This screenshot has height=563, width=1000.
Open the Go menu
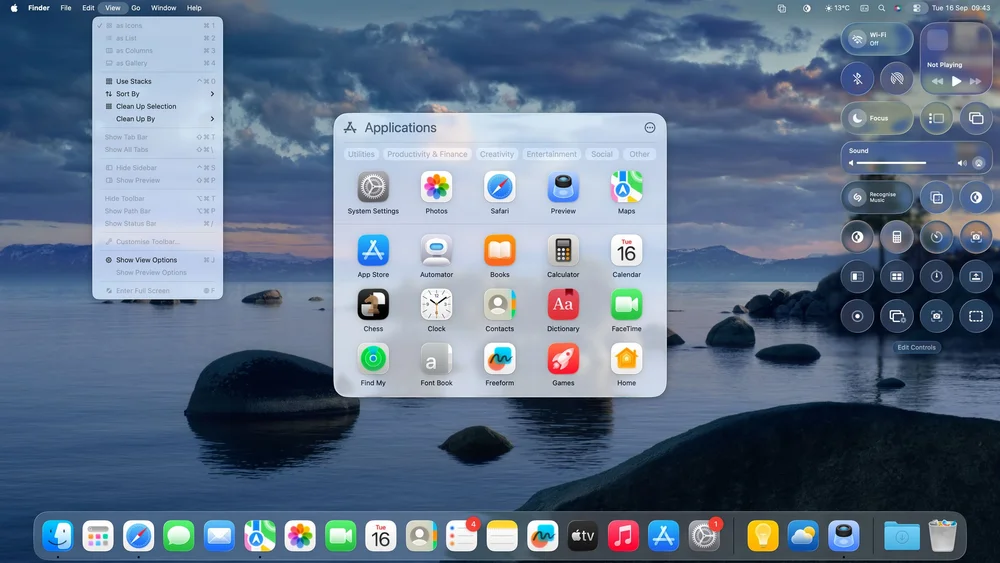click(136, 8)
